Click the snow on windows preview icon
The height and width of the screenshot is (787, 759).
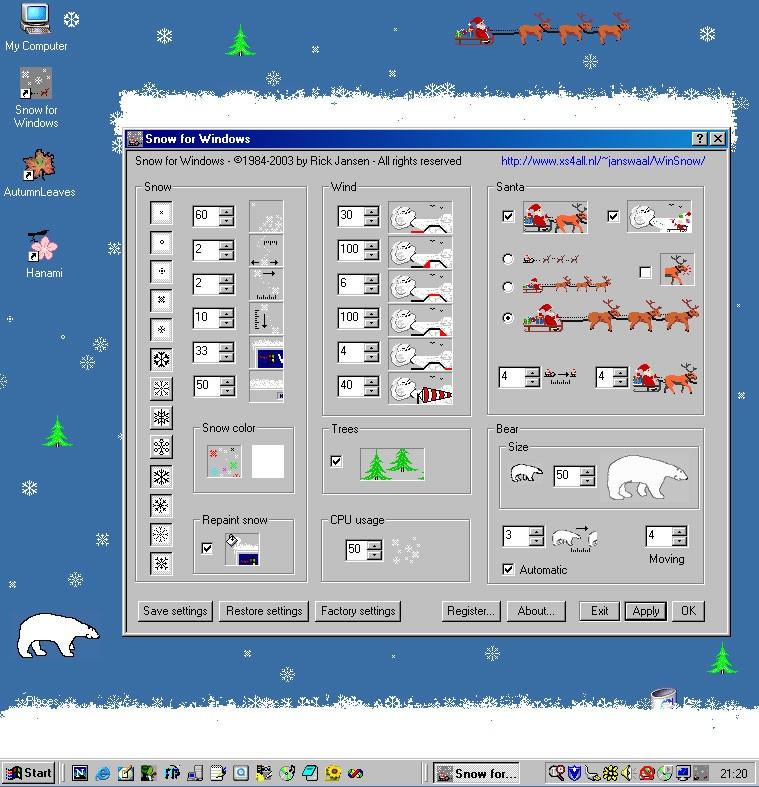coord(267,352)
